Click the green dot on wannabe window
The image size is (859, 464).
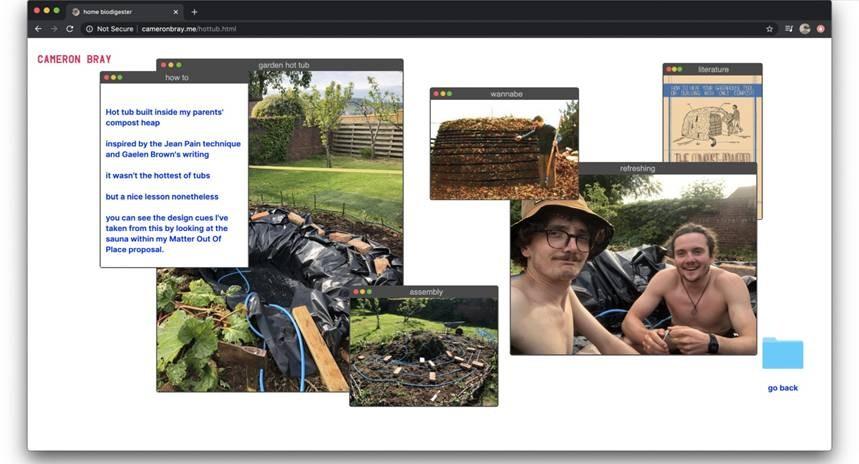[x=449, y=94]
